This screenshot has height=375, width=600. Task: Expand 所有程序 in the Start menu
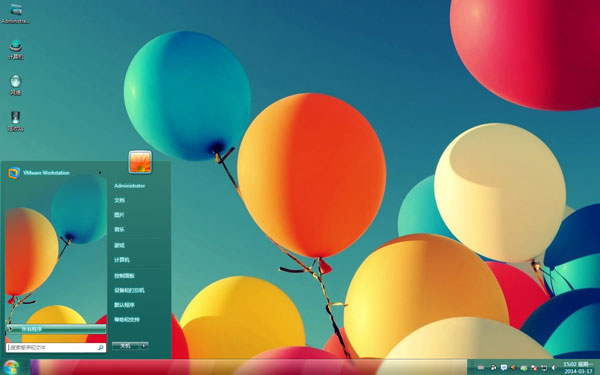coord(56,329)
